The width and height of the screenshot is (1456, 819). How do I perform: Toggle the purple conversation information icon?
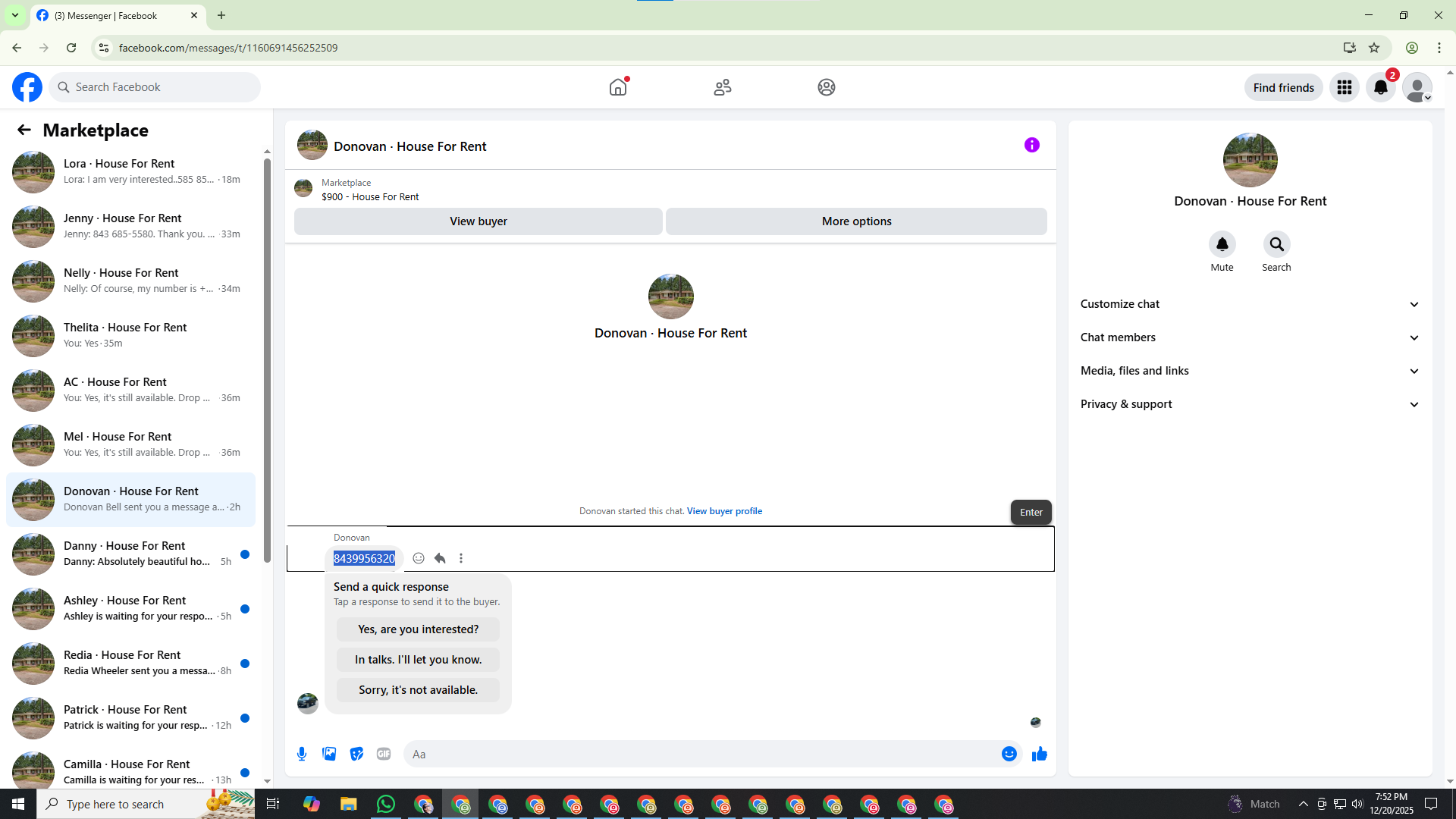point(1031,145)
